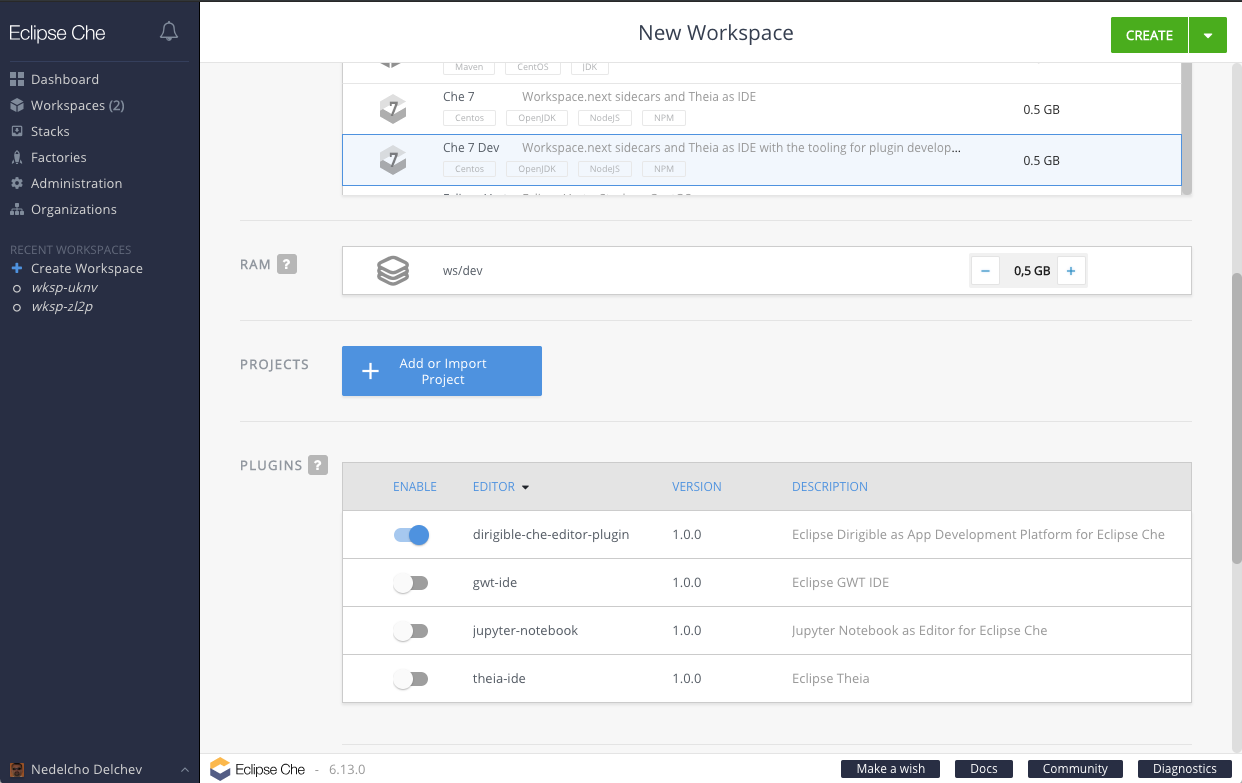Select the Che 7 stack row
The image size is (1242, 783).
pos(761,109)
